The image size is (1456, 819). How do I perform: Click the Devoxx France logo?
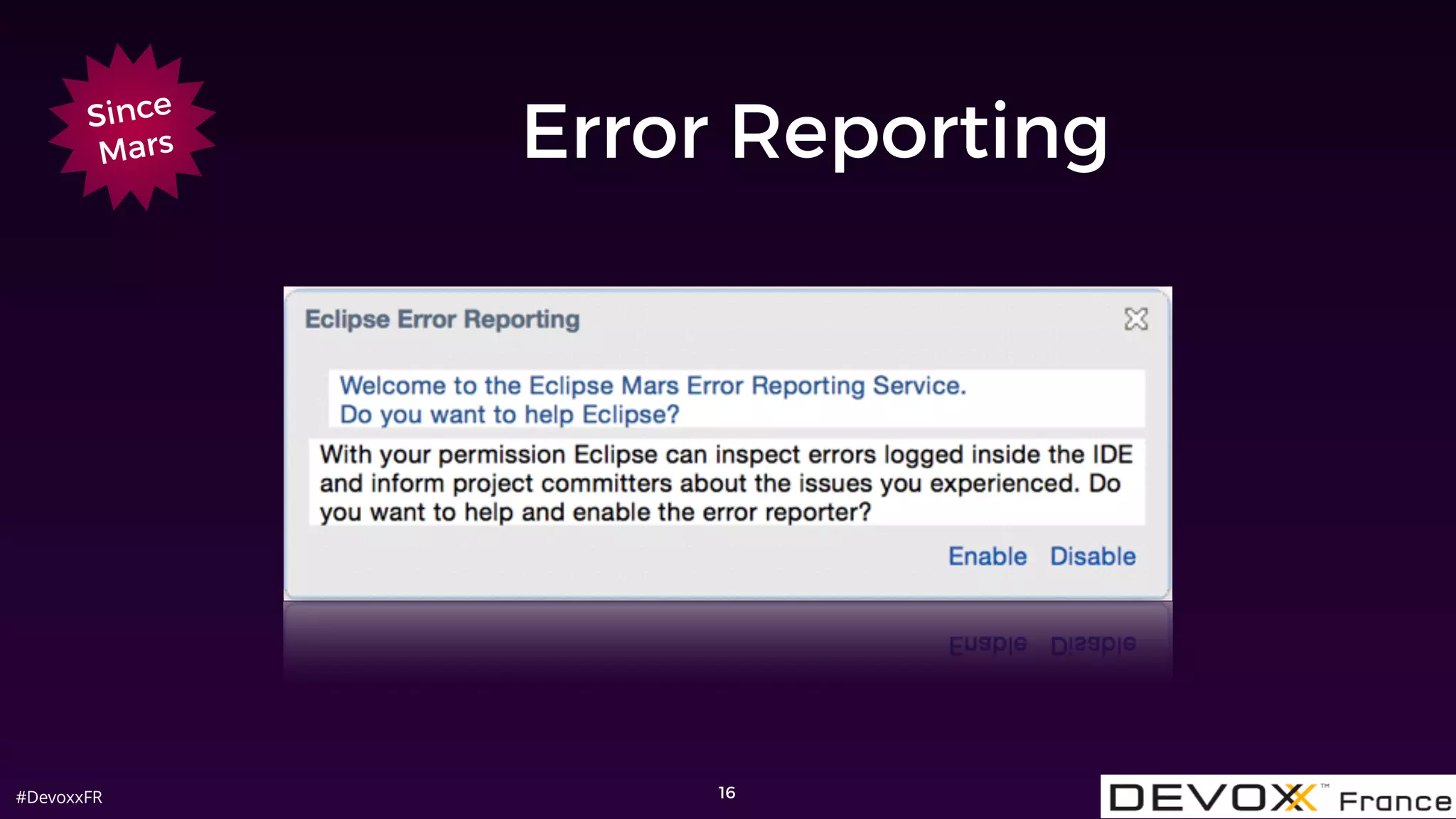(1278, 797)
